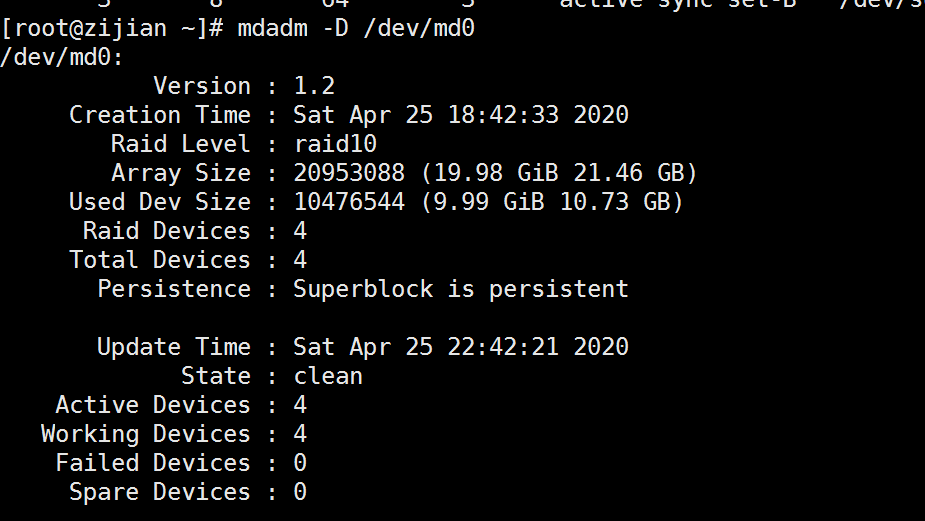Click the [root@zijian ~]# shell prompt
Image resolution: width=925 pixels, height=521 pixels.
point(112,28)
